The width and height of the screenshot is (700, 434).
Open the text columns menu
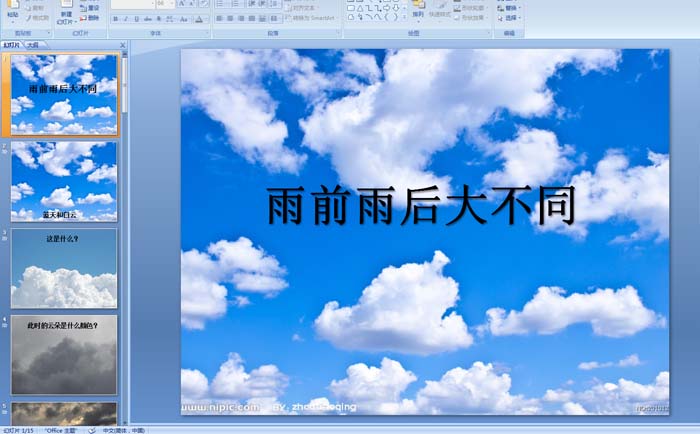point(275,19)
